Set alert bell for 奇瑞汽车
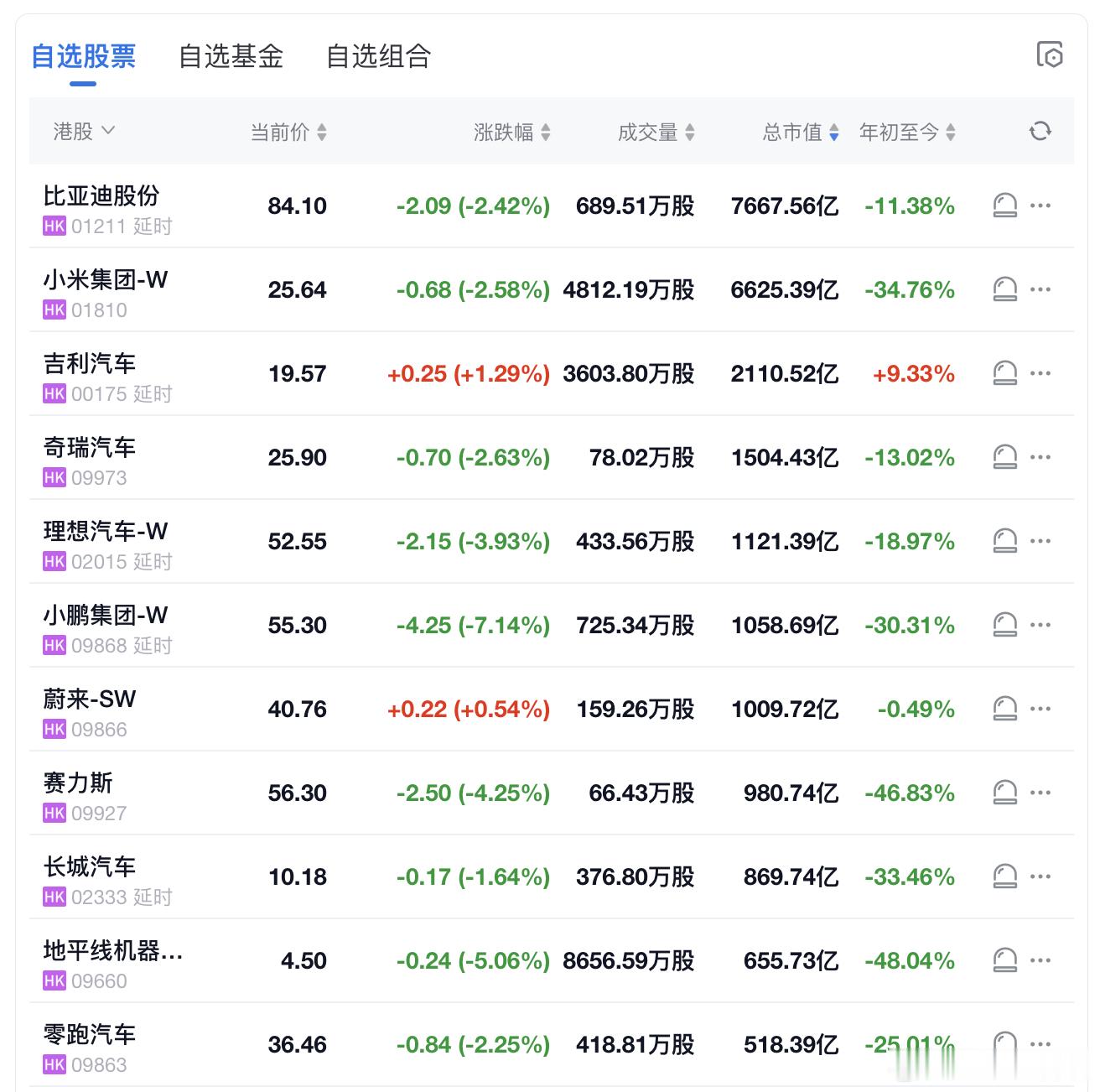 (x=1004, y=457)
